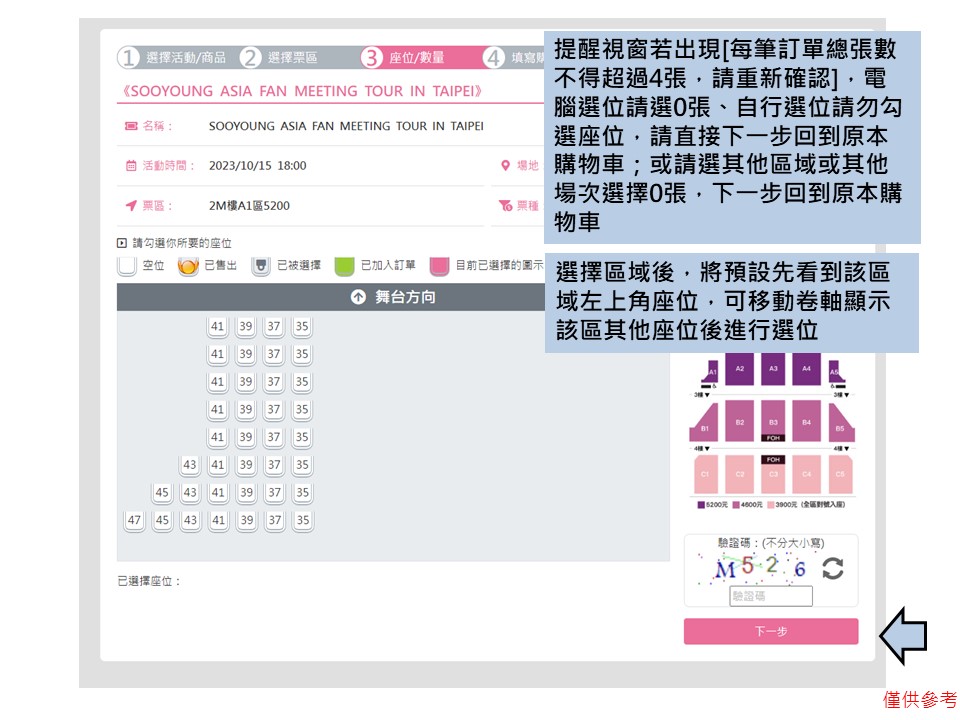Check seat 45 in the row beginning with 45

point(162,493)
